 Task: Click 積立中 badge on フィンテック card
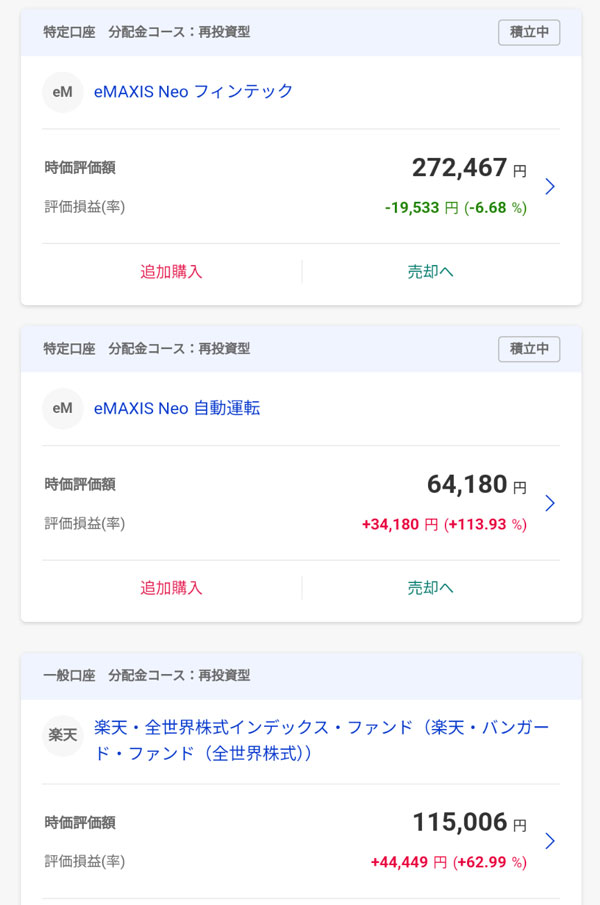(x=529, y=32)
